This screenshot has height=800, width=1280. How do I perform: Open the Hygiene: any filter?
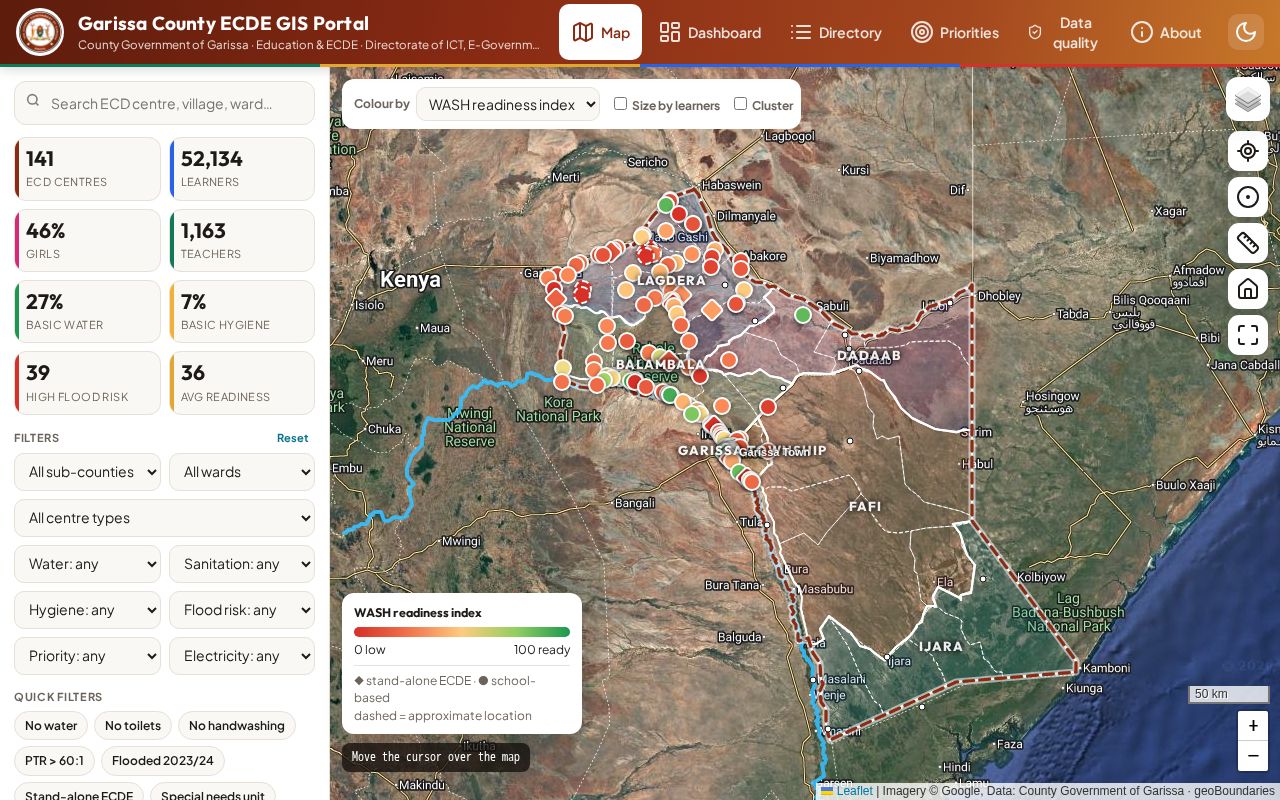pos(87,610)
